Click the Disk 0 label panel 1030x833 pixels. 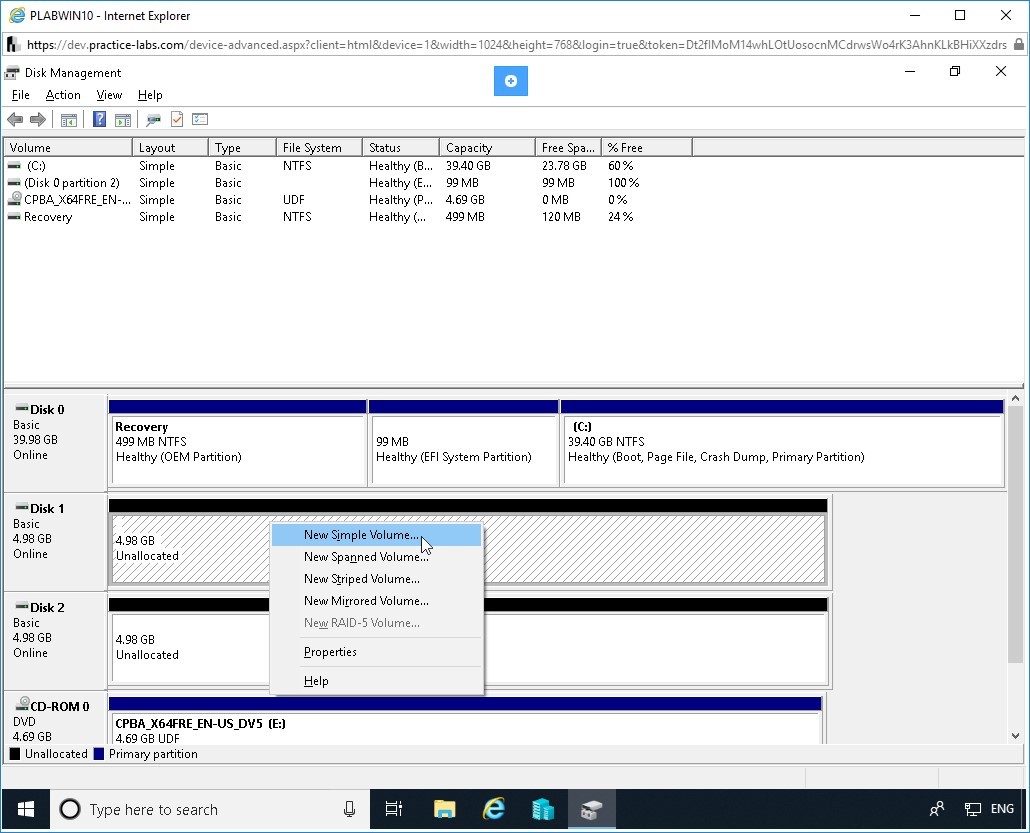coord(55,442)
